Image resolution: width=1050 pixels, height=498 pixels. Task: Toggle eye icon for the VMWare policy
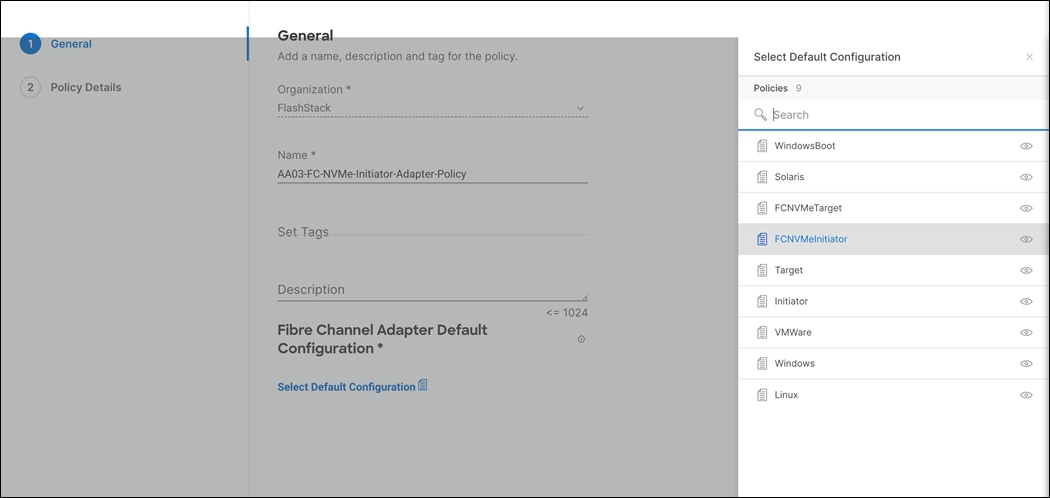coord(1025,332)
